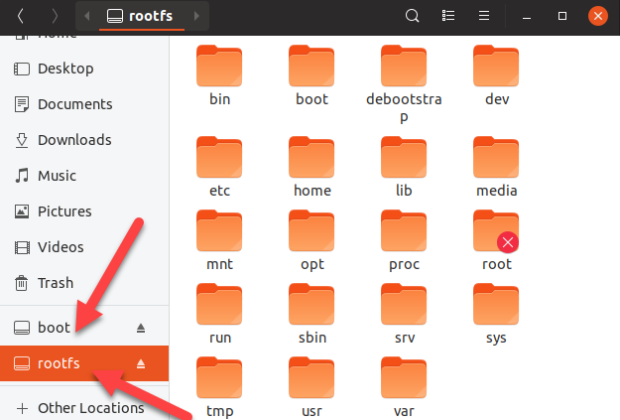
Task: Eject the boot volume
Action: 141,328
